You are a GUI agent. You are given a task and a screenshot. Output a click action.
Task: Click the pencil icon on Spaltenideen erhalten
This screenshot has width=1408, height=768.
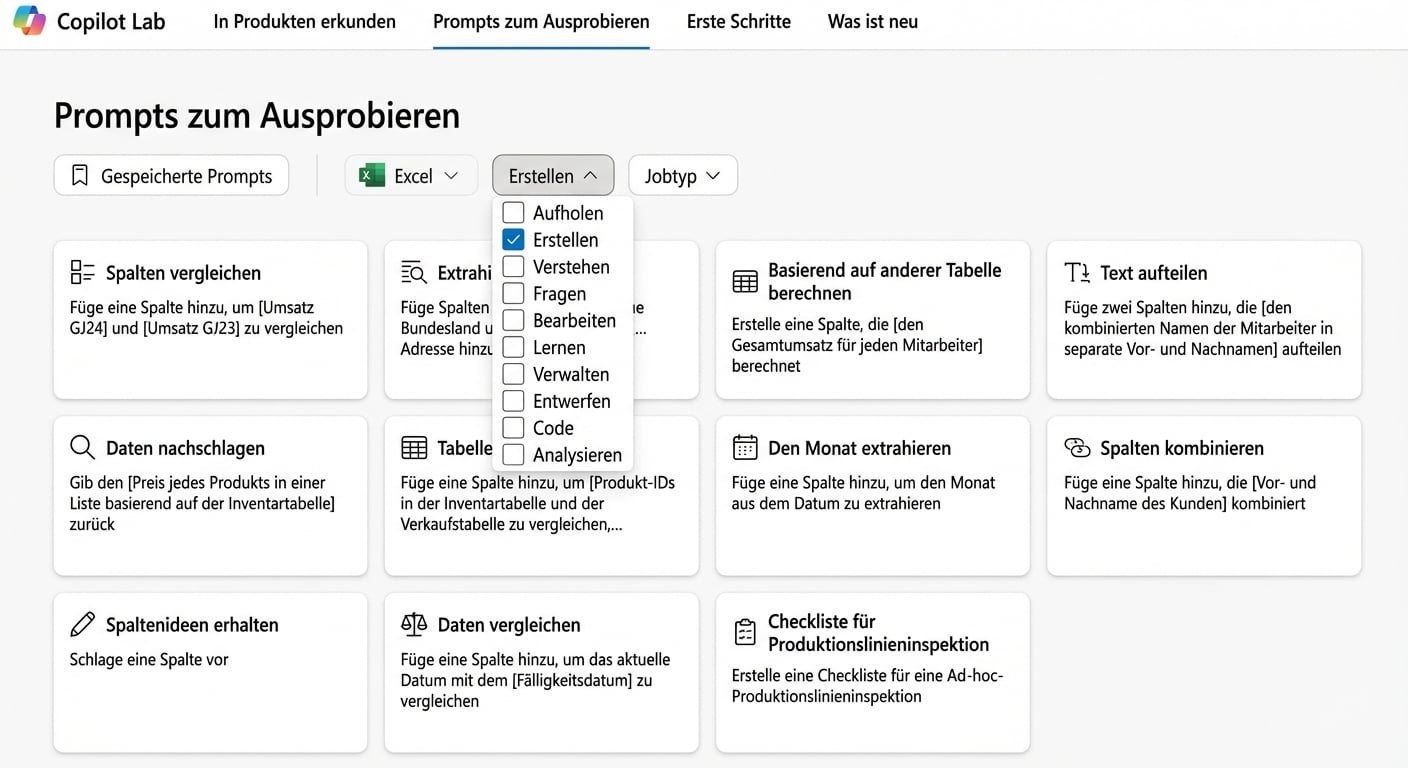tap(82, 624)
